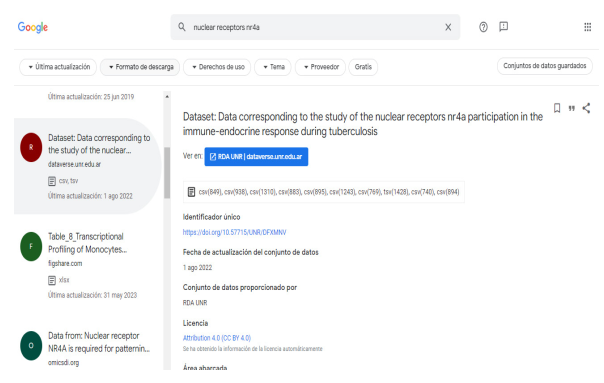Open Attribution 4.0 (CC BY 4.0) license
Screen dimensions: 604x383
point(217,338)
